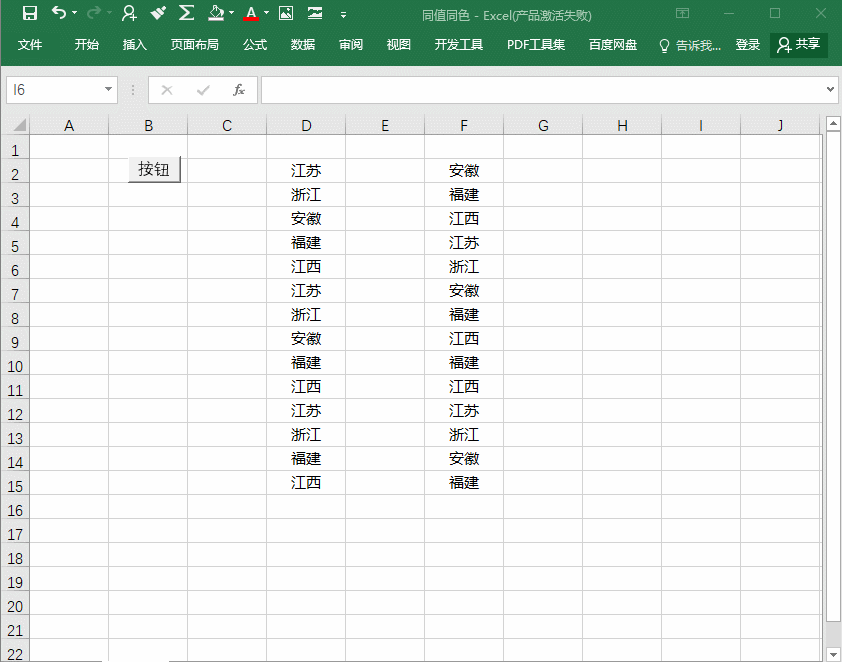Image resolution: width=842 pixels, height=662 pixels.
Task: Select cell D2 containing 江苏
Action: tap(306, 171)
